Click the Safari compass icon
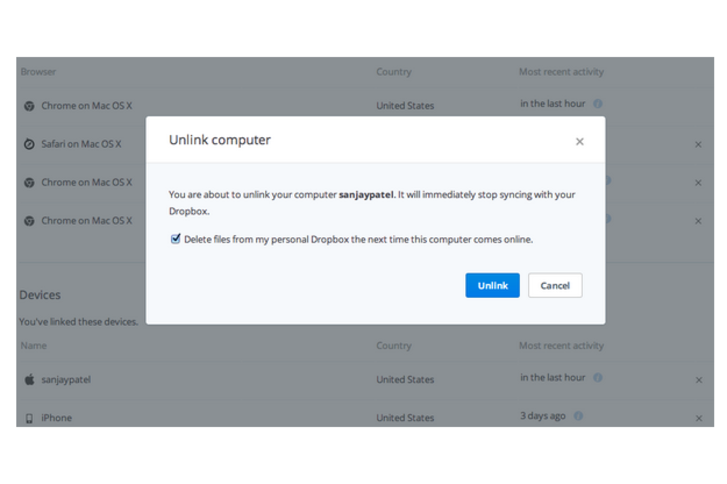 (29, 144)
